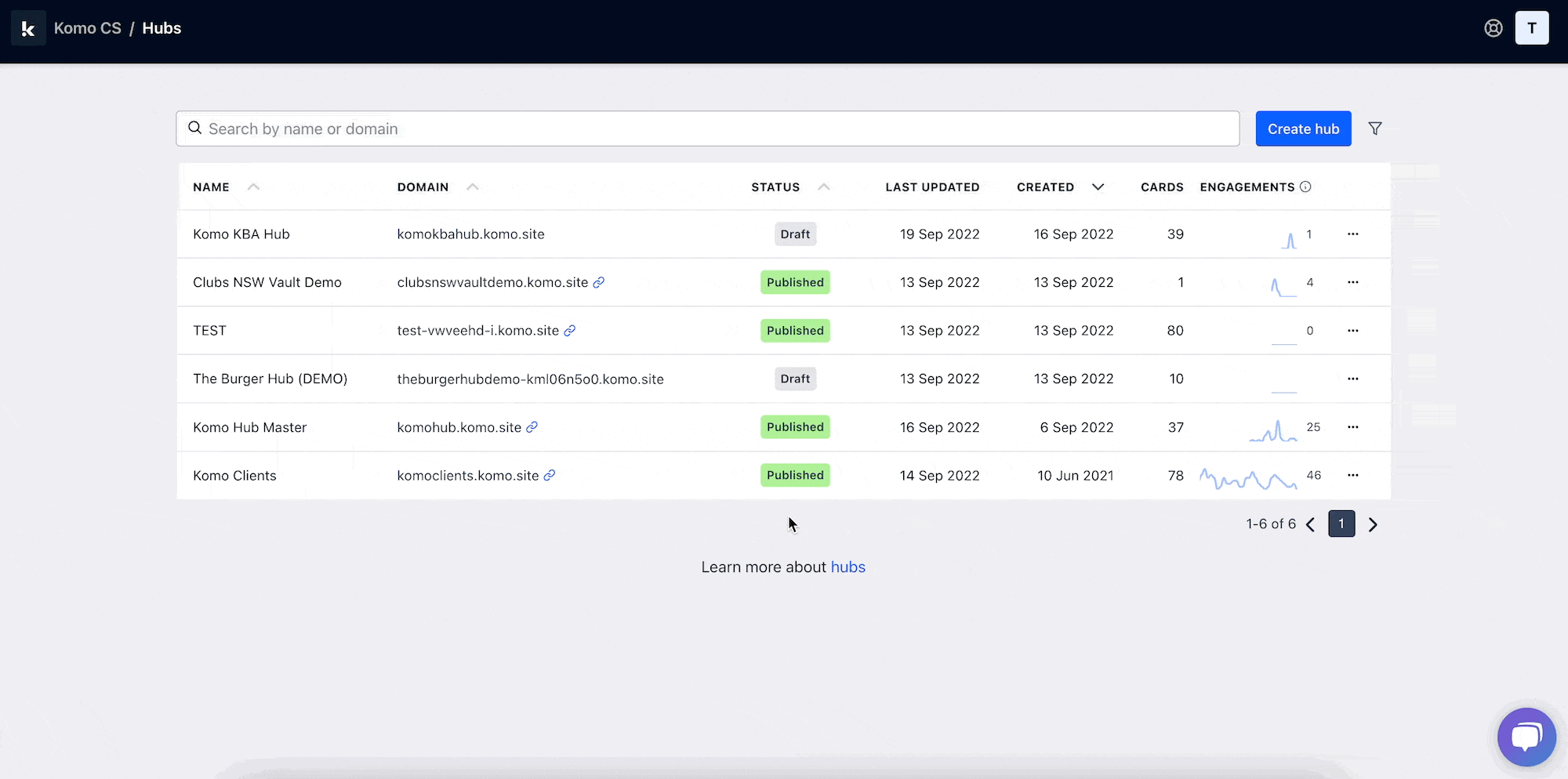Select page 1 button
This screenshot has height=779, width=1568.
[1341, 524]
